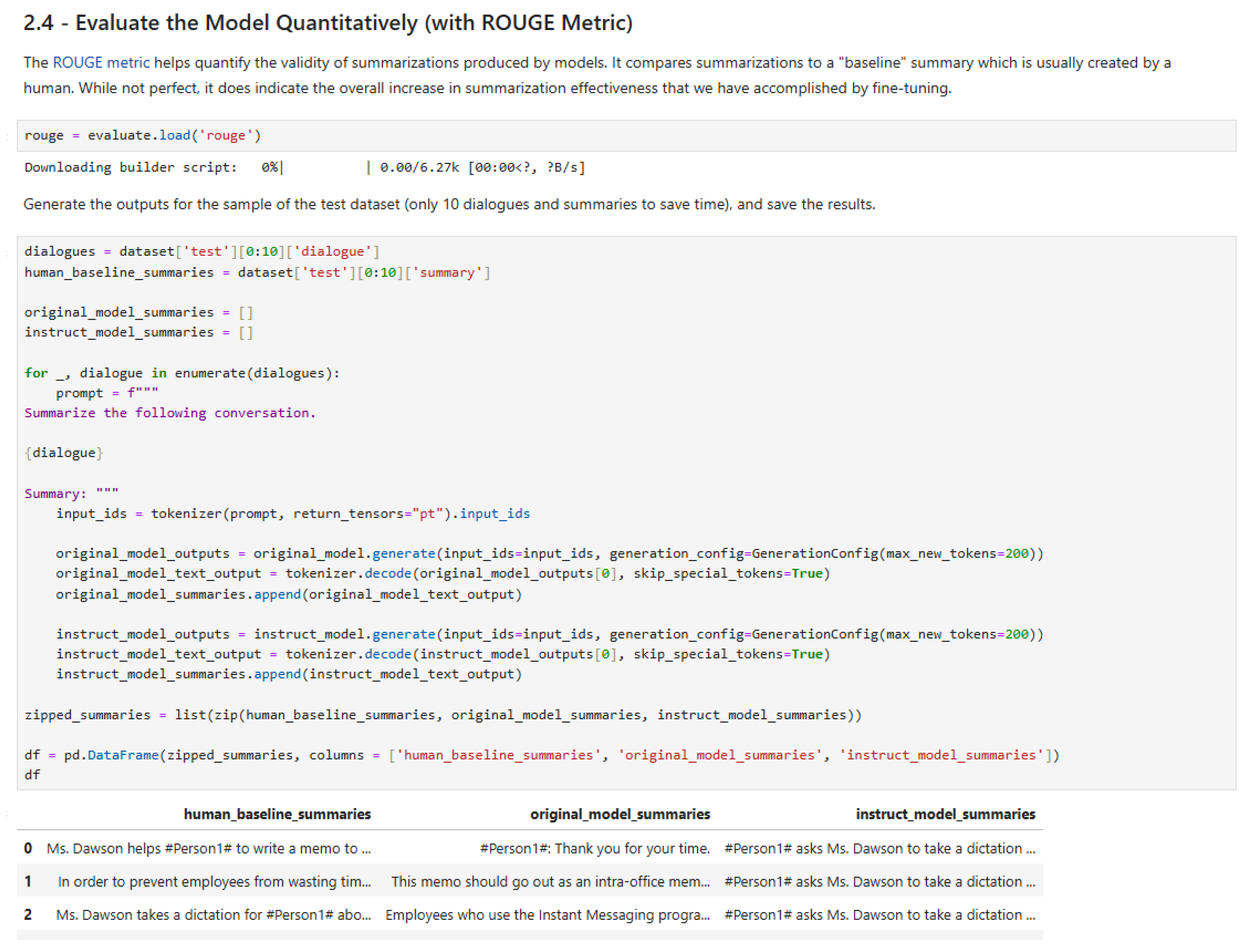This screenshot has width=1252, height=952.
Task: Open the ROUGE metric hyperlink
Action: (x=101, y=62)
